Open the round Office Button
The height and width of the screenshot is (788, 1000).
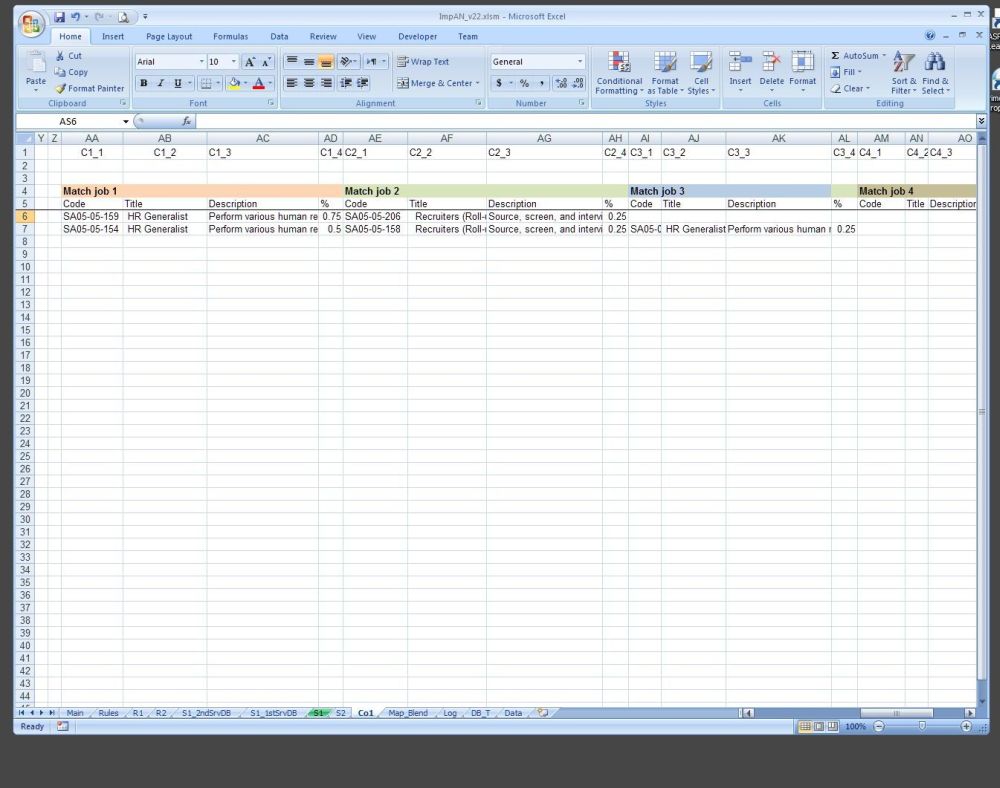coord(32,23)
